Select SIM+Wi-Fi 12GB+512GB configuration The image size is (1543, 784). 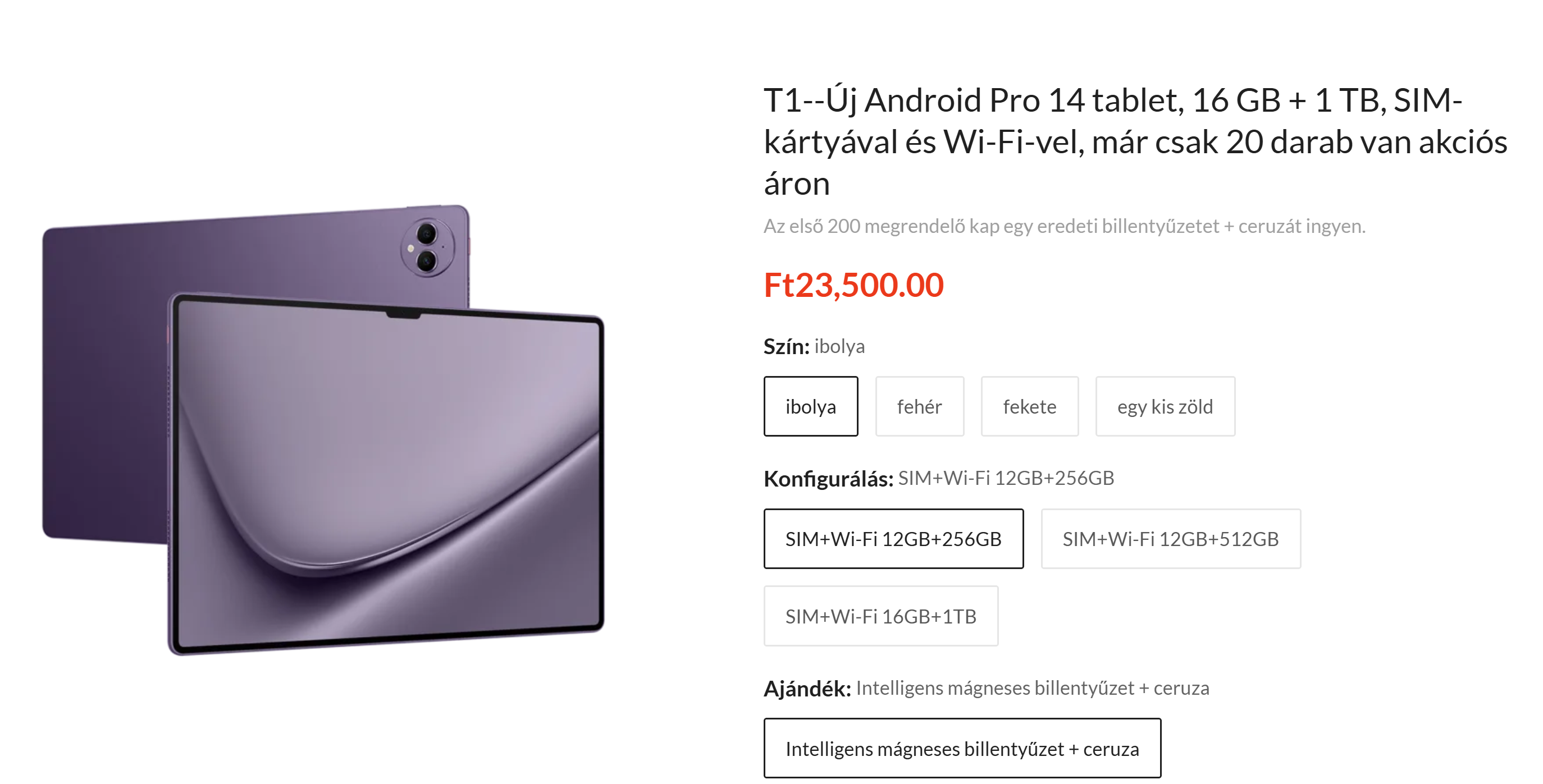(x=1170, y=539)
